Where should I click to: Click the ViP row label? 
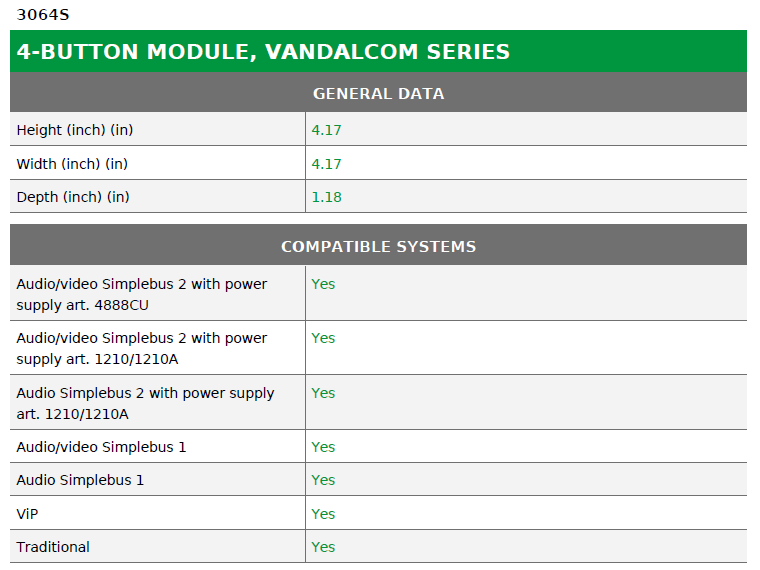click(27, 514)
